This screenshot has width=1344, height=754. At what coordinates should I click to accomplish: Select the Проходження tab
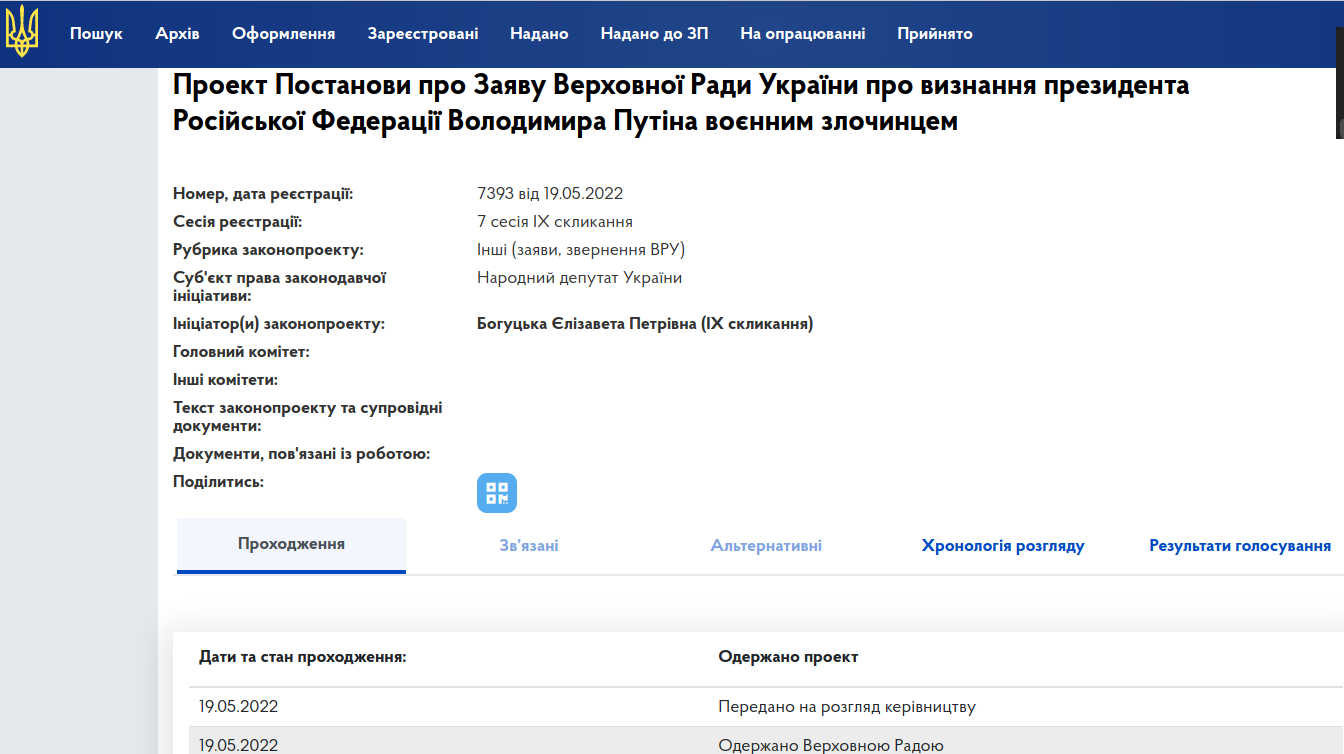291,545
